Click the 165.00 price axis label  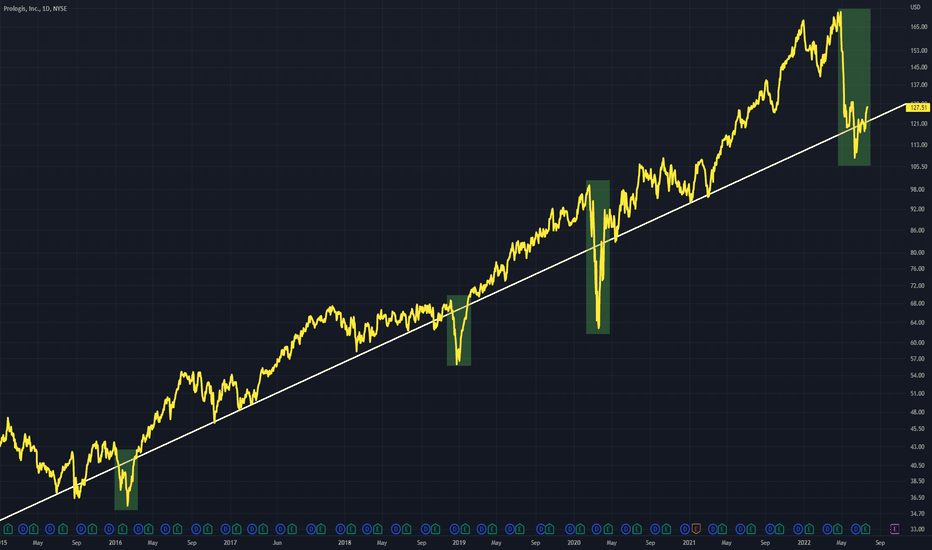(919, 27)
